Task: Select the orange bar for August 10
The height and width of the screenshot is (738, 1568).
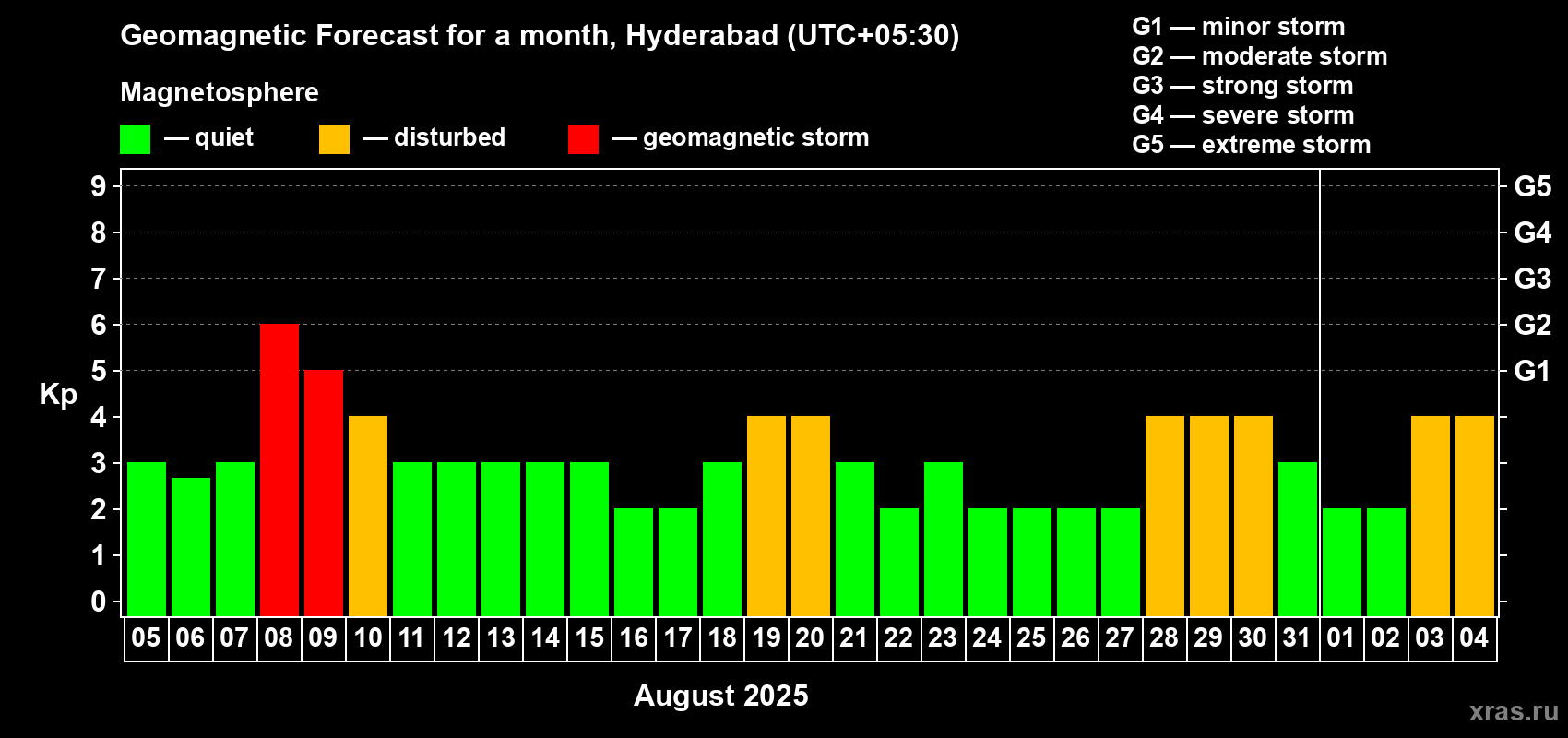Action: click(x=368, y=516)
